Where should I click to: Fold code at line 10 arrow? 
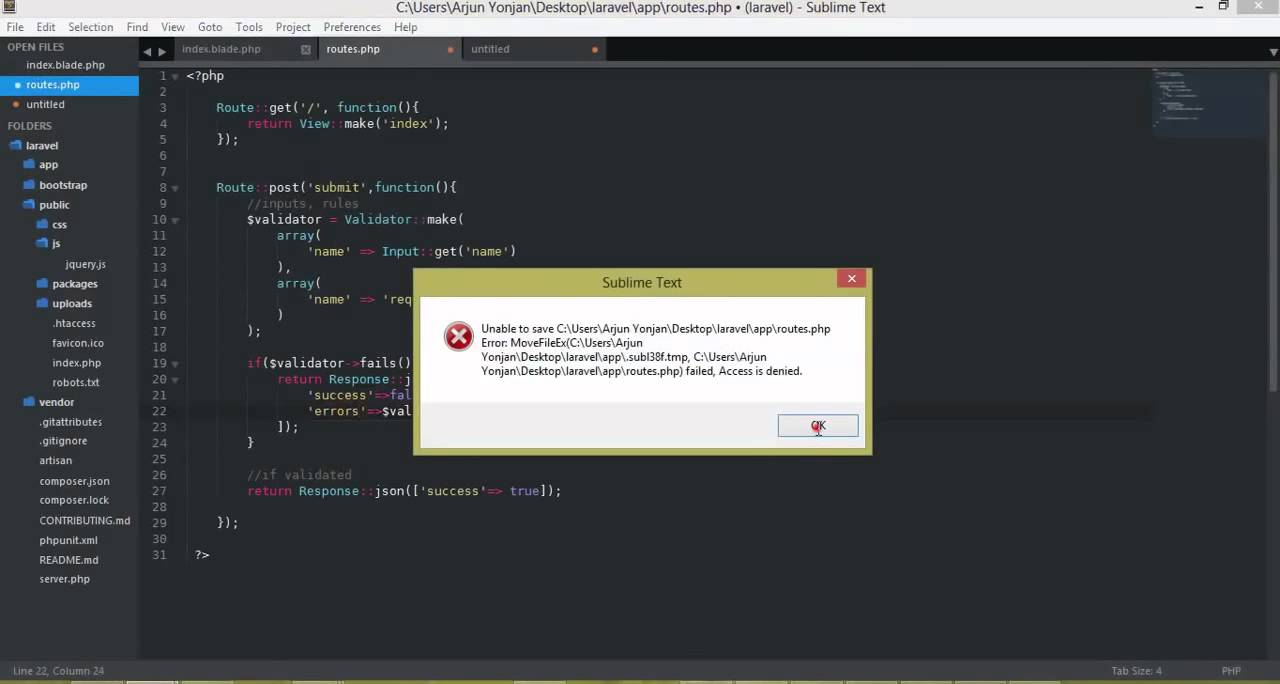coord(175,220)
